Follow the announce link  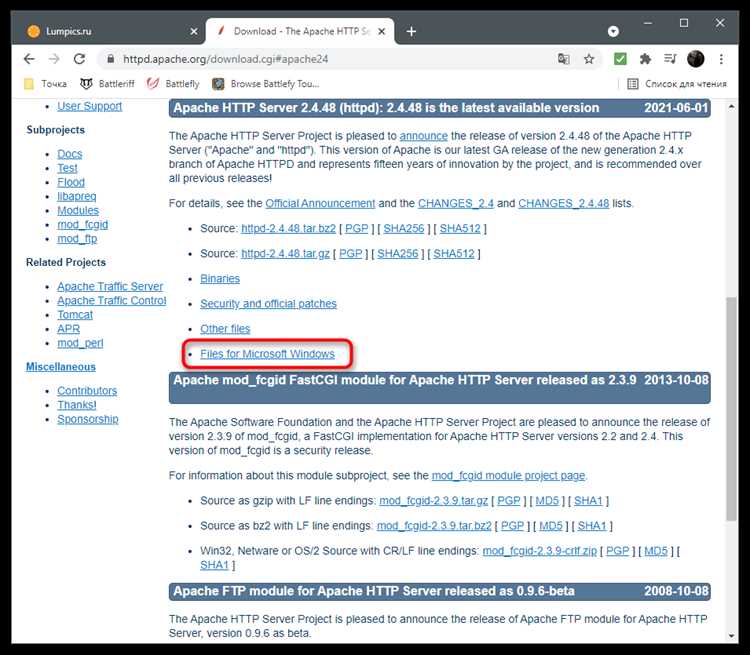coord(424,136)
